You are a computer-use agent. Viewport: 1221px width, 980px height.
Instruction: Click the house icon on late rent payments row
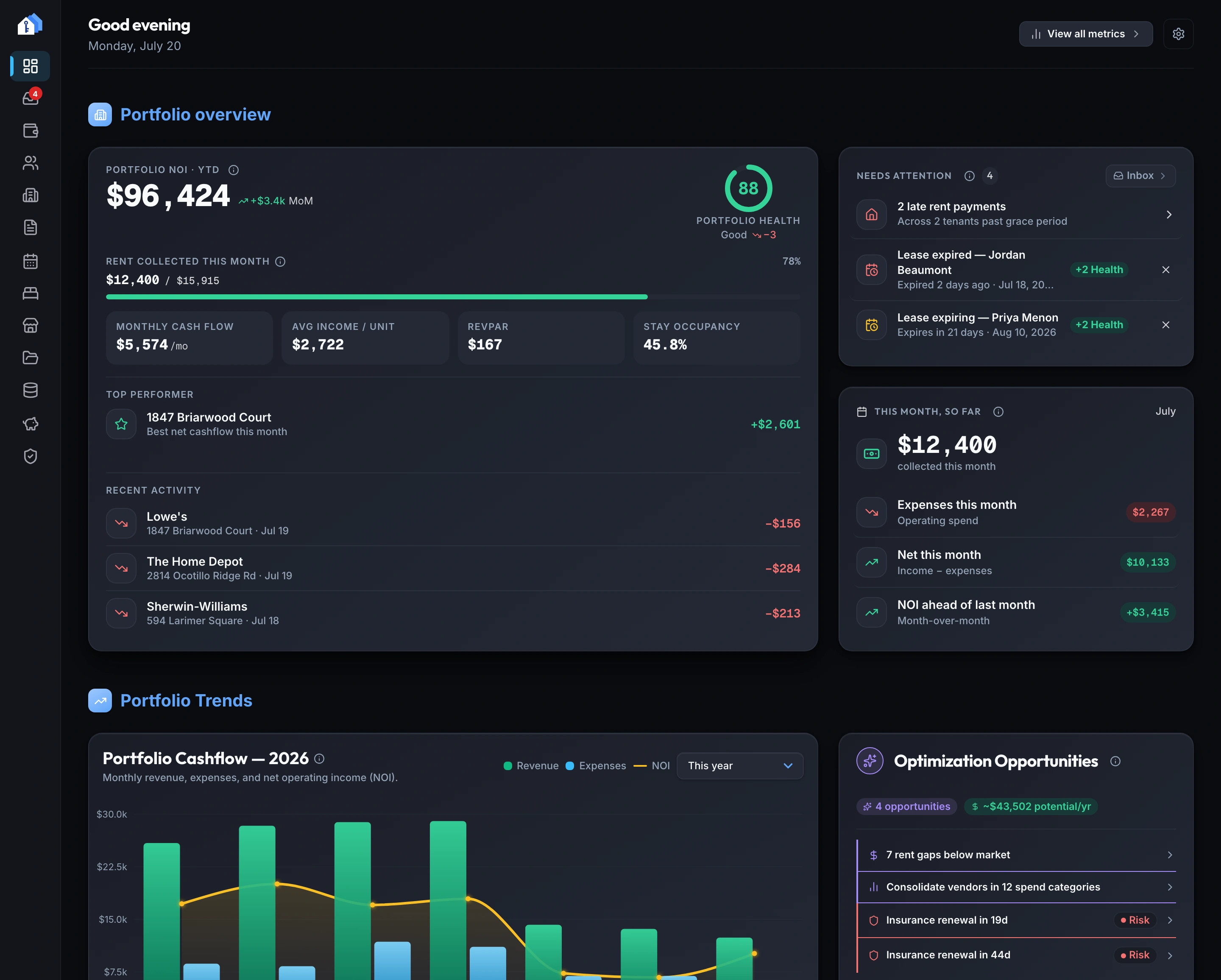click(x=872, y=215)
